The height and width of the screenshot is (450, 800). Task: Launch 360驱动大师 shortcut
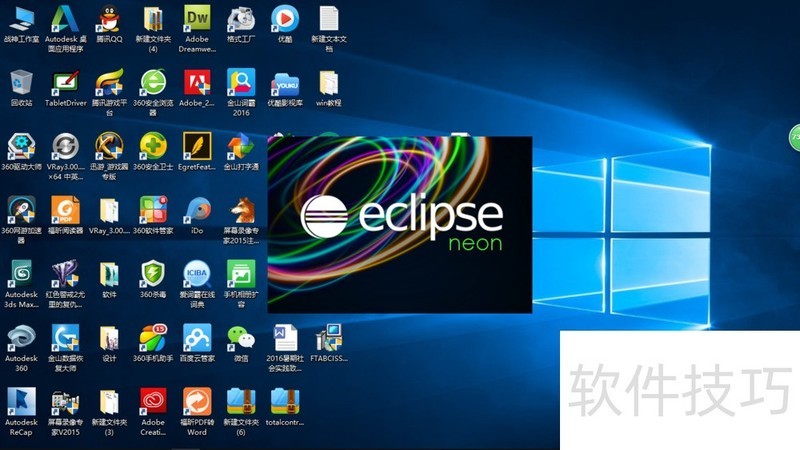pyautogui.click(x=21, y=147)
